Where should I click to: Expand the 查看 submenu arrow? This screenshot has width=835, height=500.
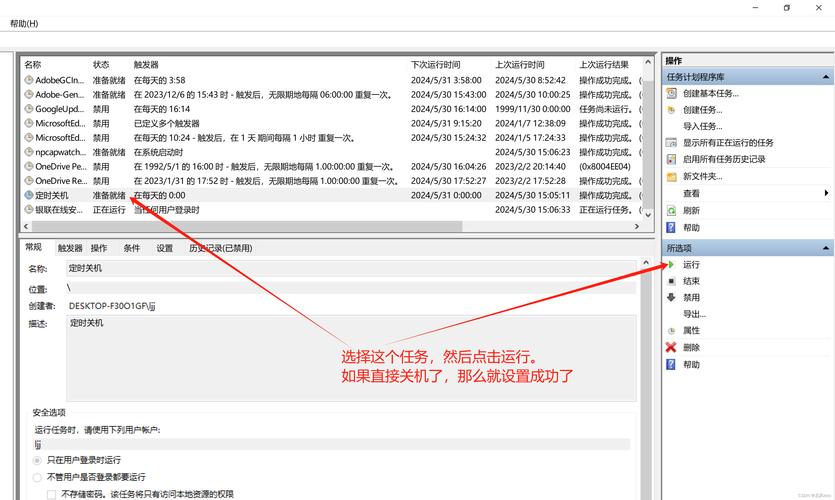[x=826, y=193]
